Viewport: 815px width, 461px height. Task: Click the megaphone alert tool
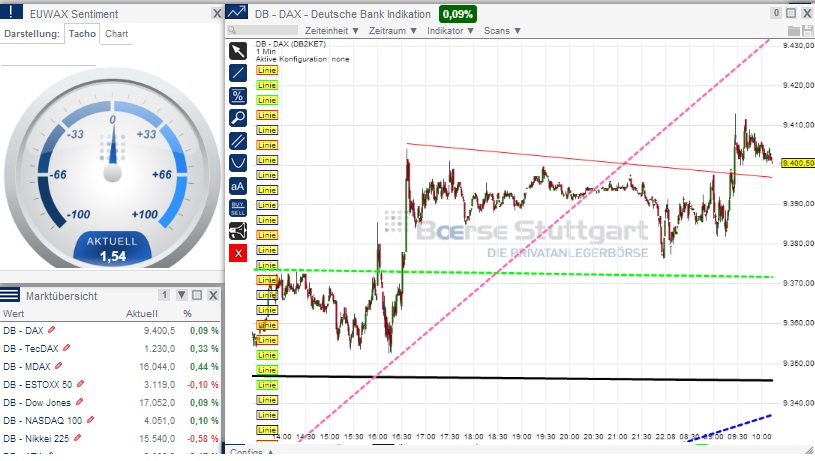238,231
